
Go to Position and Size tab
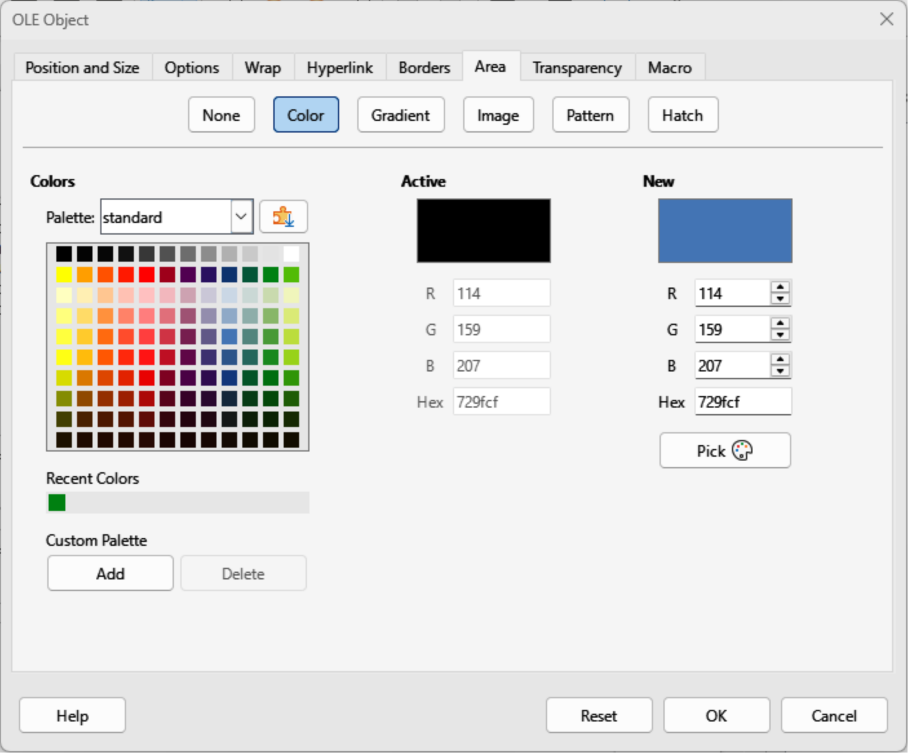click(x=82, y=68)
